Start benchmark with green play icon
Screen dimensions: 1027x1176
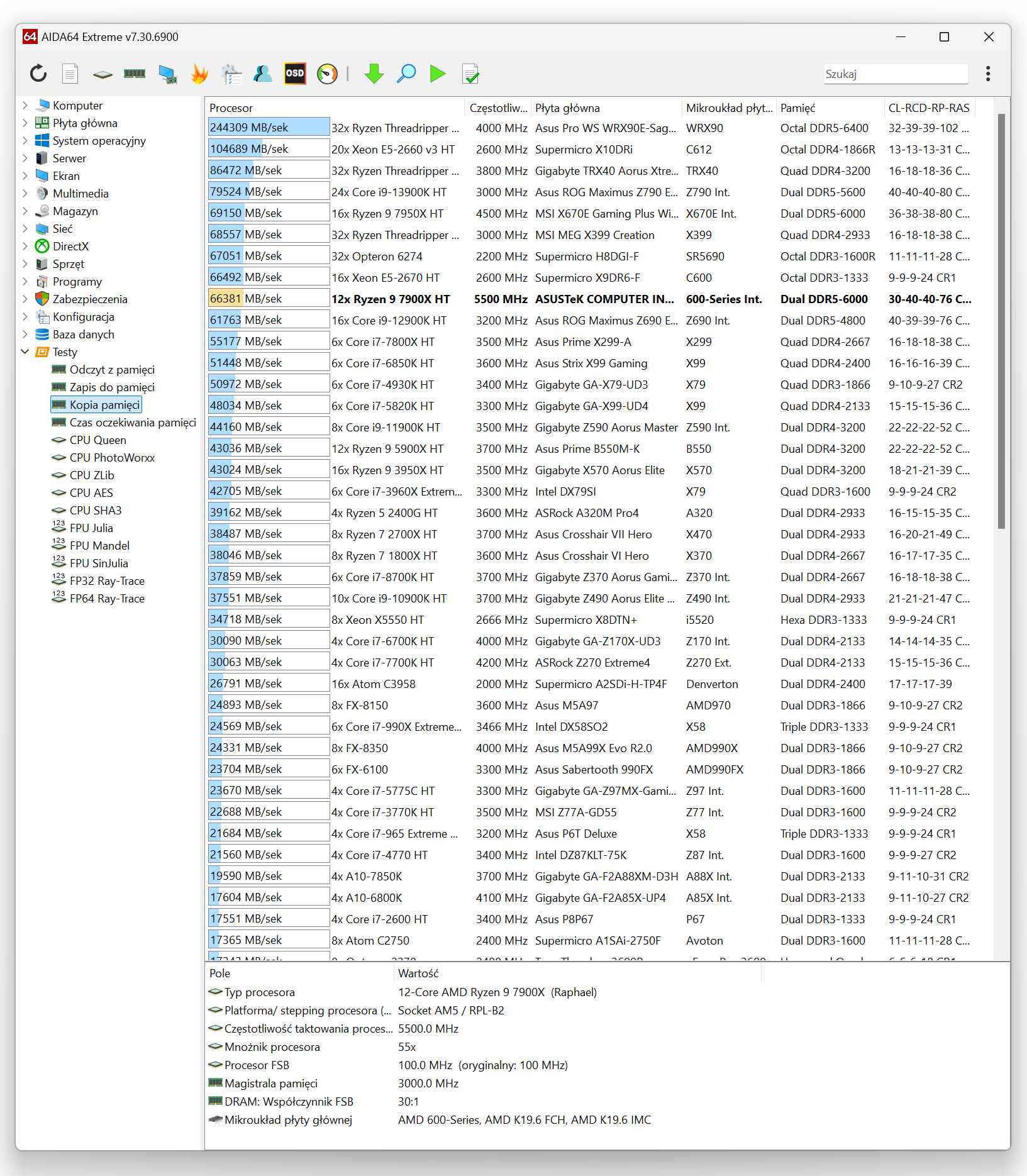(x=438, y=74)
